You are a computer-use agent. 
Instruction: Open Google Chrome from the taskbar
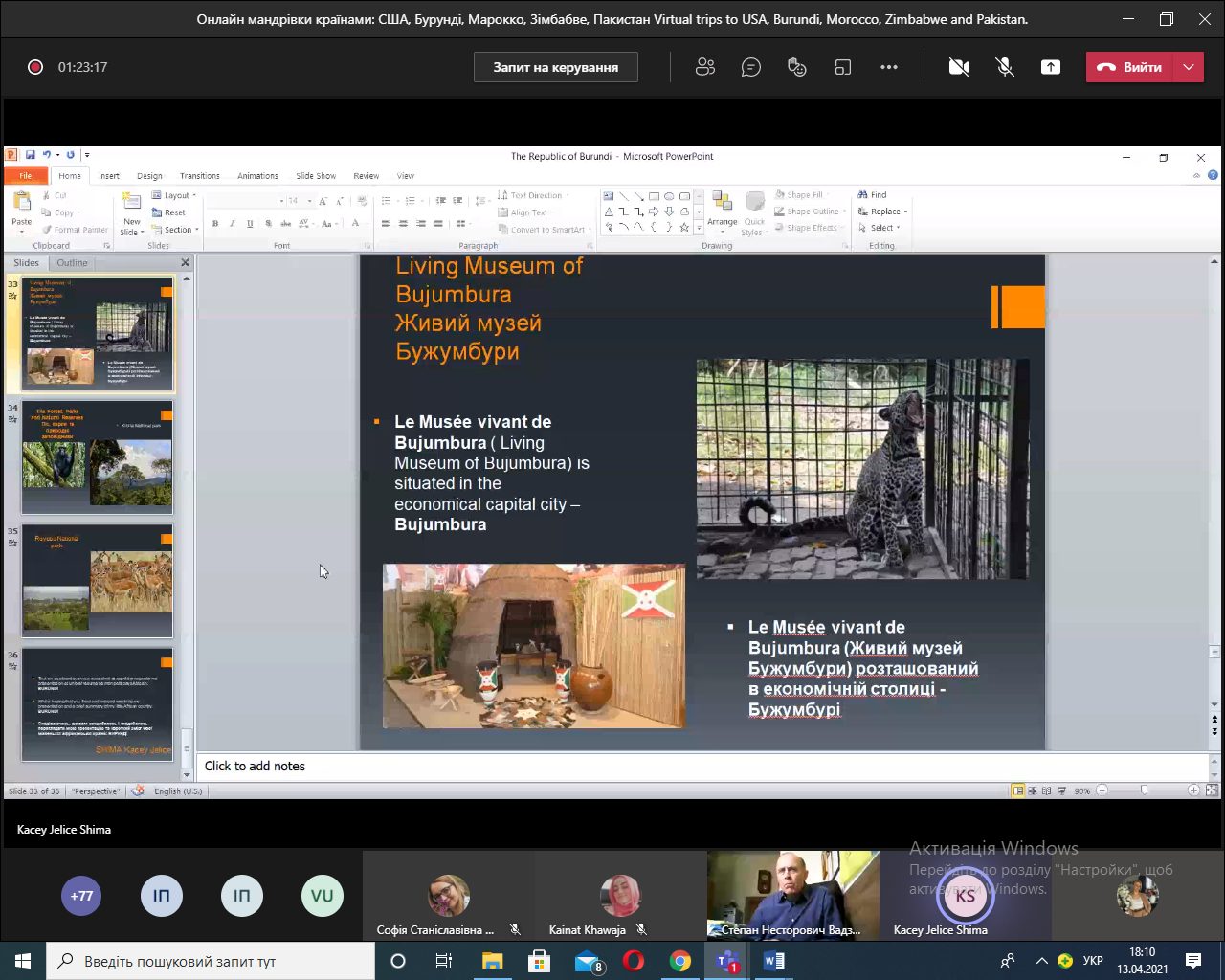(x=680, y=961)
